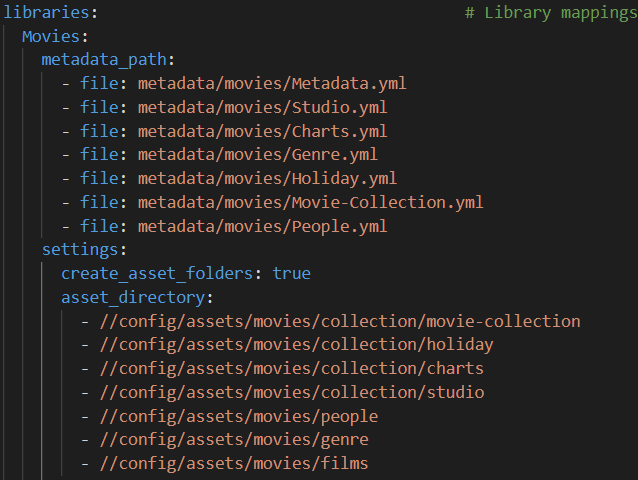Screen dimensions: 638x480
Task: Click the metadata/movies/Holiday.yml path
Action: 267,179
